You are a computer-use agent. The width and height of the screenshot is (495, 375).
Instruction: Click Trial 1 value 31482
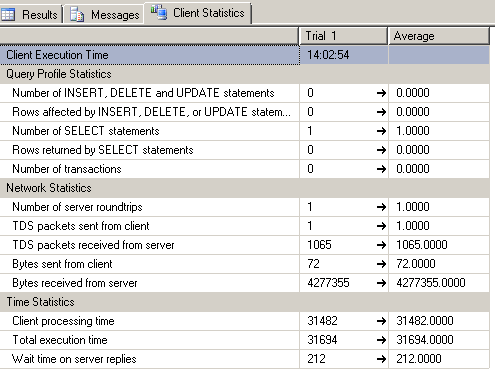pos(322,321)
